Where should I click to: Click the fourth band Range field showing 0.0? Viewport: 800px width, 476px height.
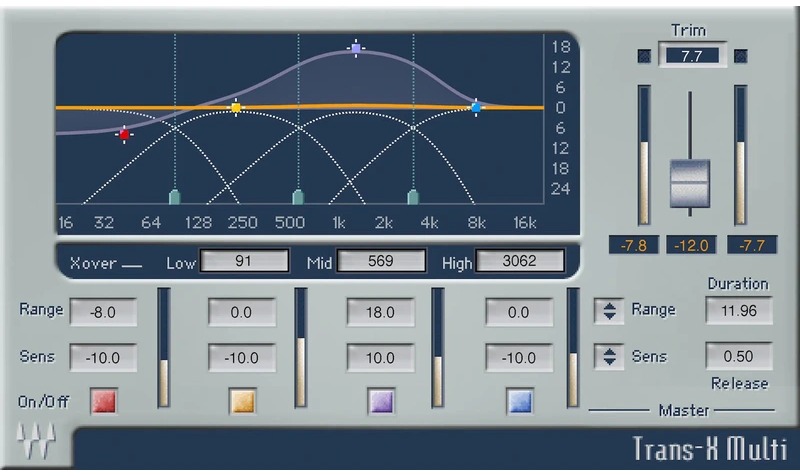tap(519, 312)
